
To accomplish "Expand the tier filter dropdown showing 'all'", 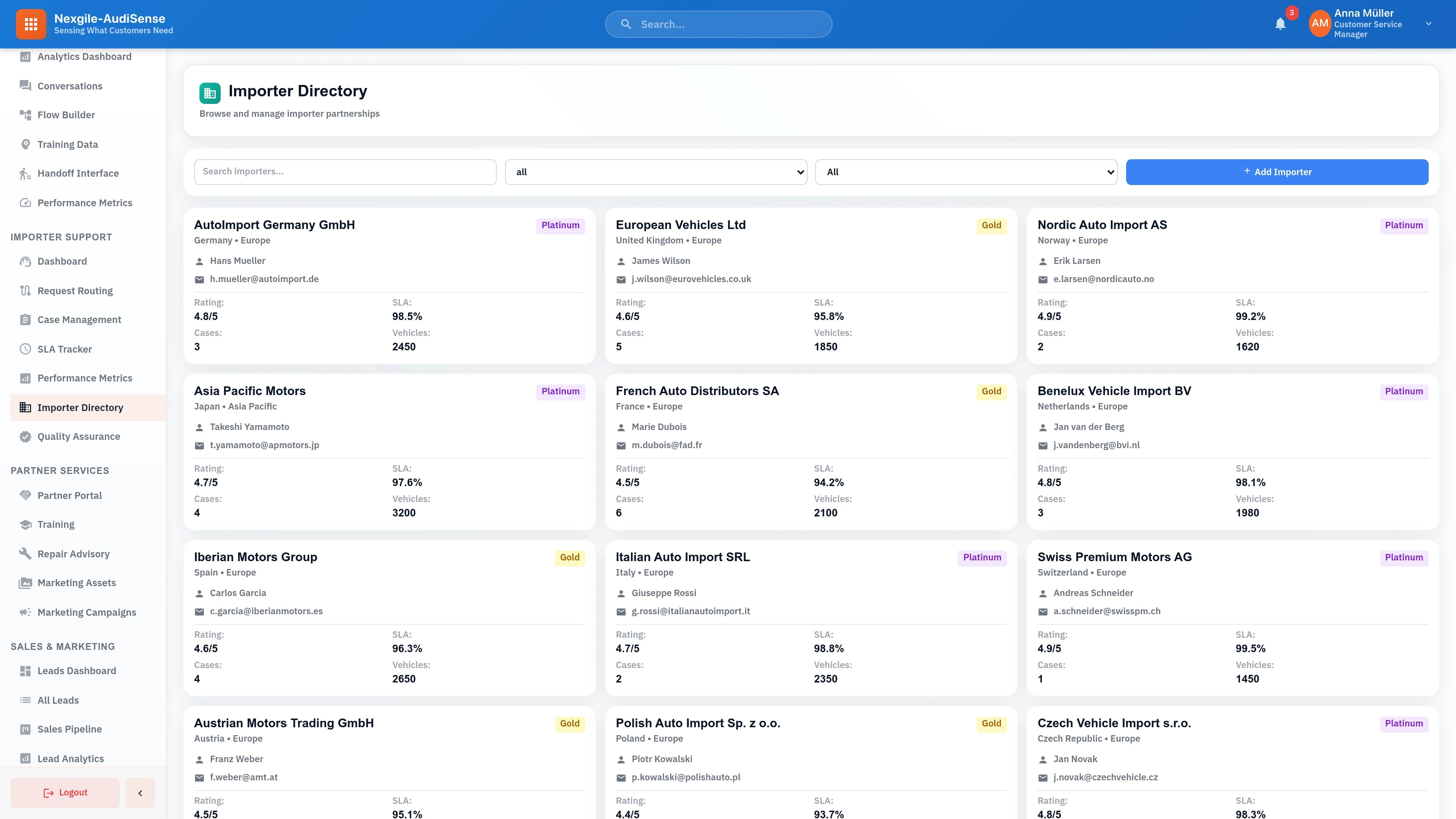I will pos(656,172).
